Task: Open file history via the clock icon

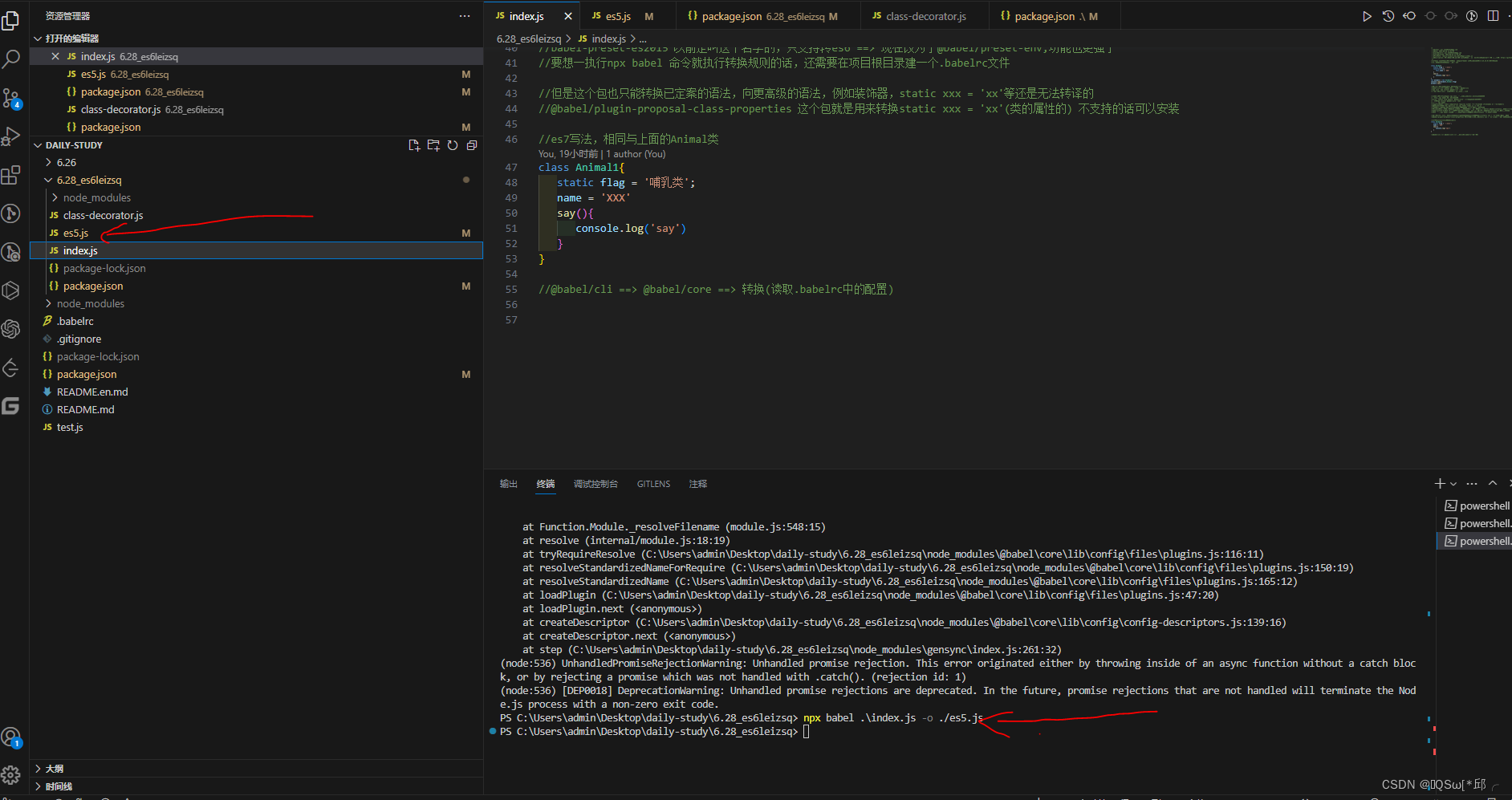Action: coord(1388,16)
